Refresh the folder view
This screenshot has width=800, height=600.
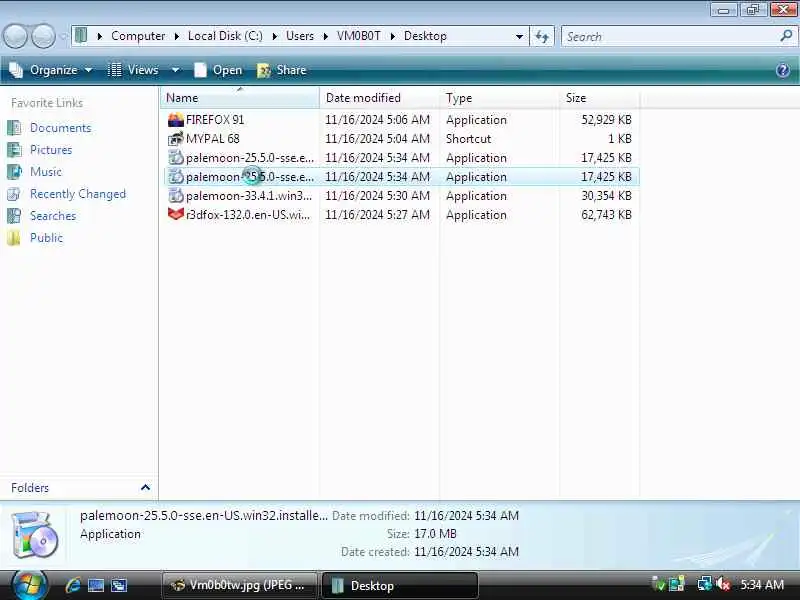click(x=542, y=37)
